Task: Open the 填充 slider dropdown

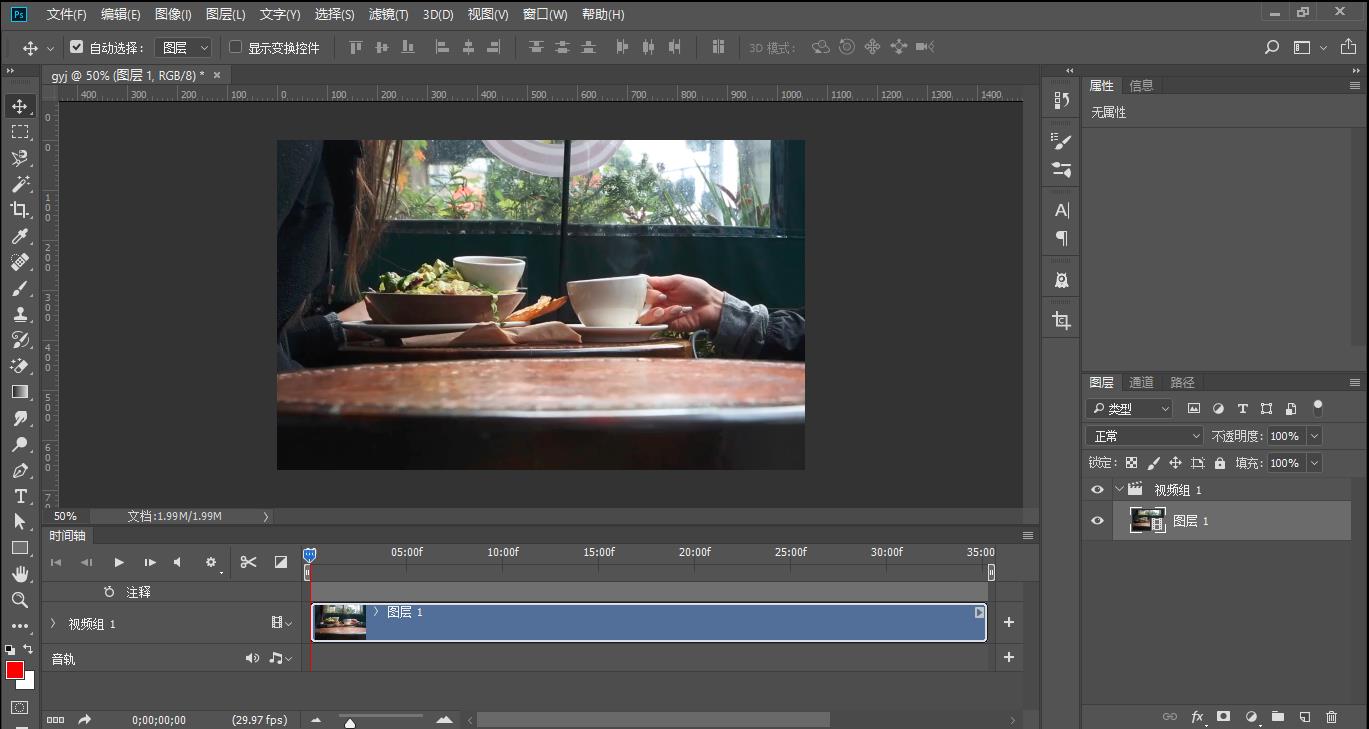Action: coord(1314,463)
